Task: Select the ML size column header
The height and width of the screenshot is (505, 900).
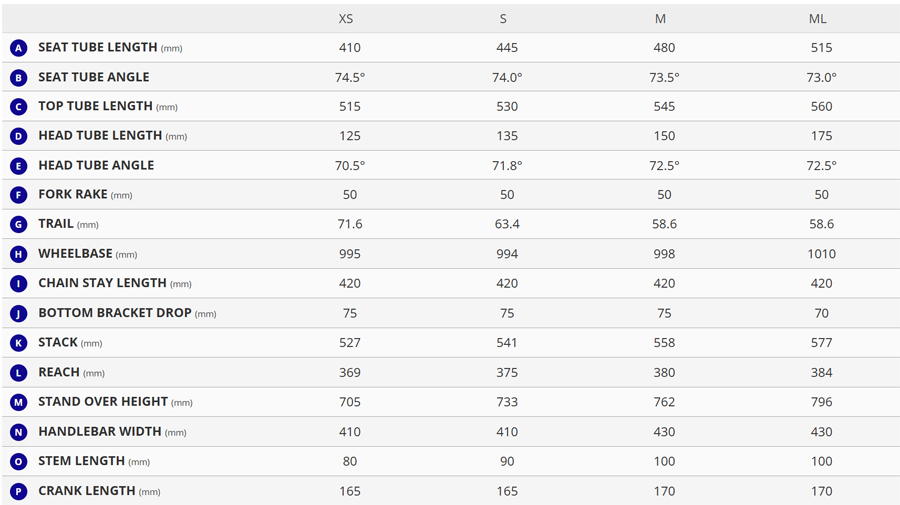Action: pos(818,19)
